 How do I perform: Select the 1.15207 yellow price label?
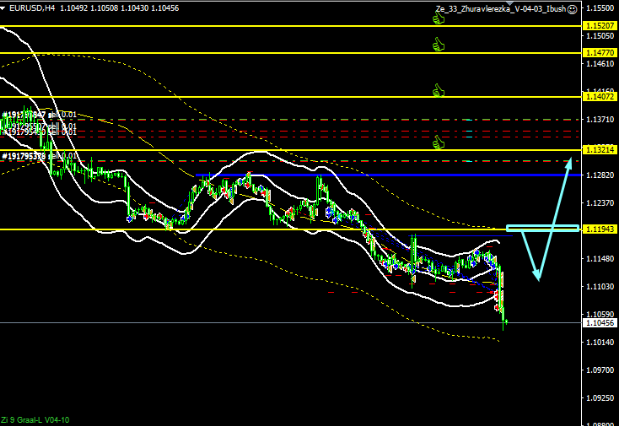coord(599,25)
